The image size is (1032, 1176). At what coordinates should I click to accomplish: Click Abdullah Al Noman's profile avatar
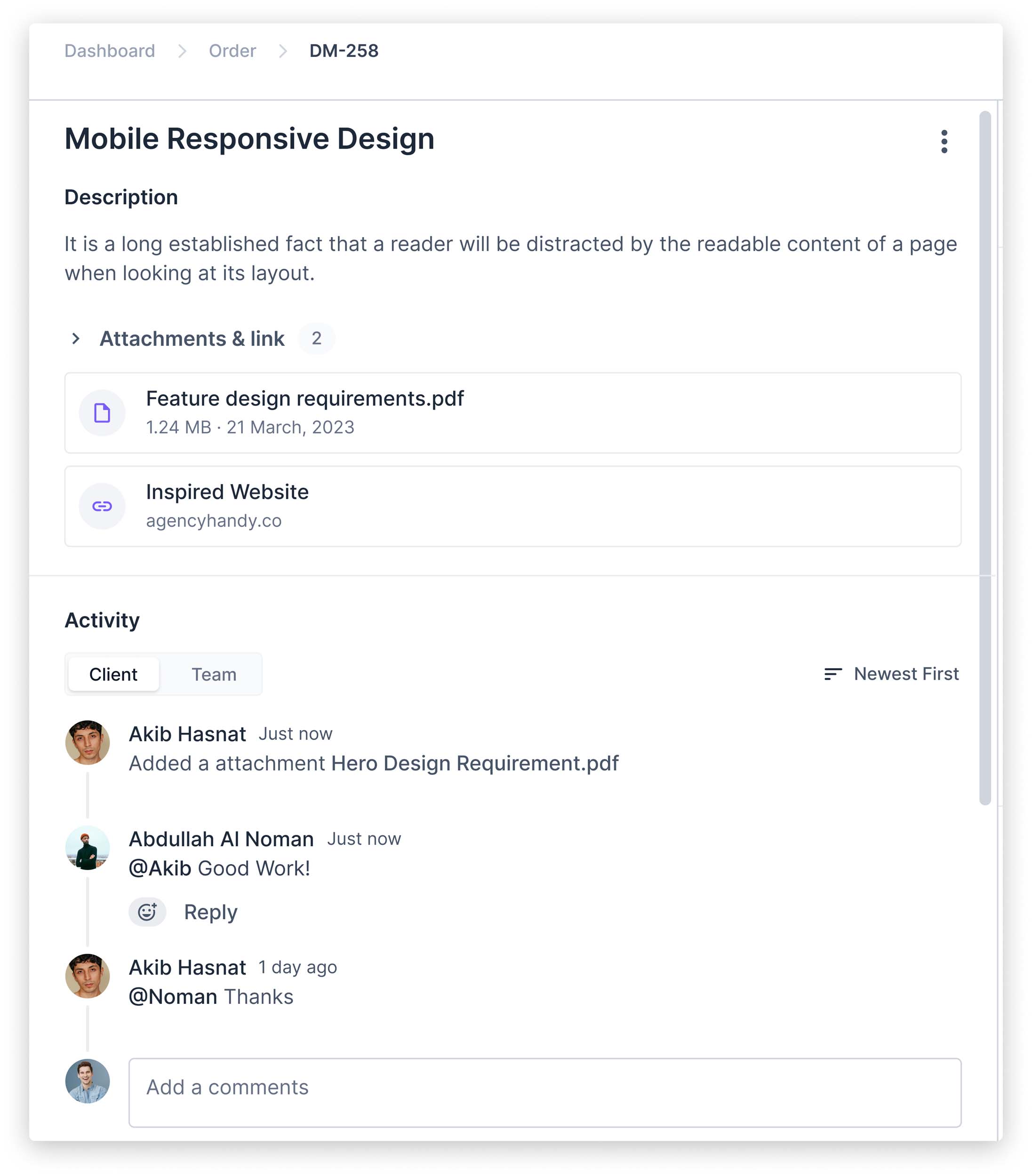pyautogui.click(x=88, y=848)
